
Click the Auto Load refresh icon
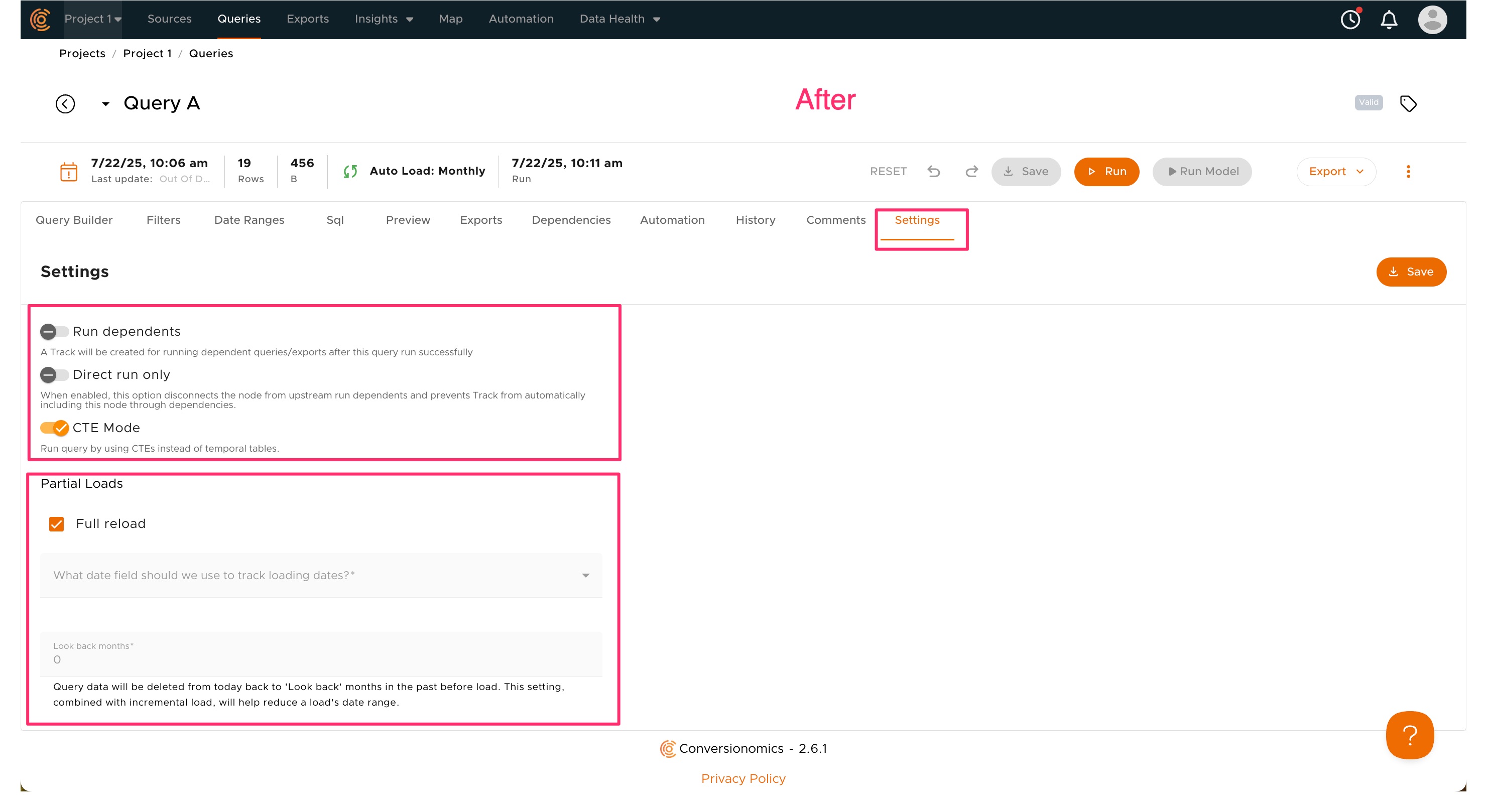pos(350,172)
